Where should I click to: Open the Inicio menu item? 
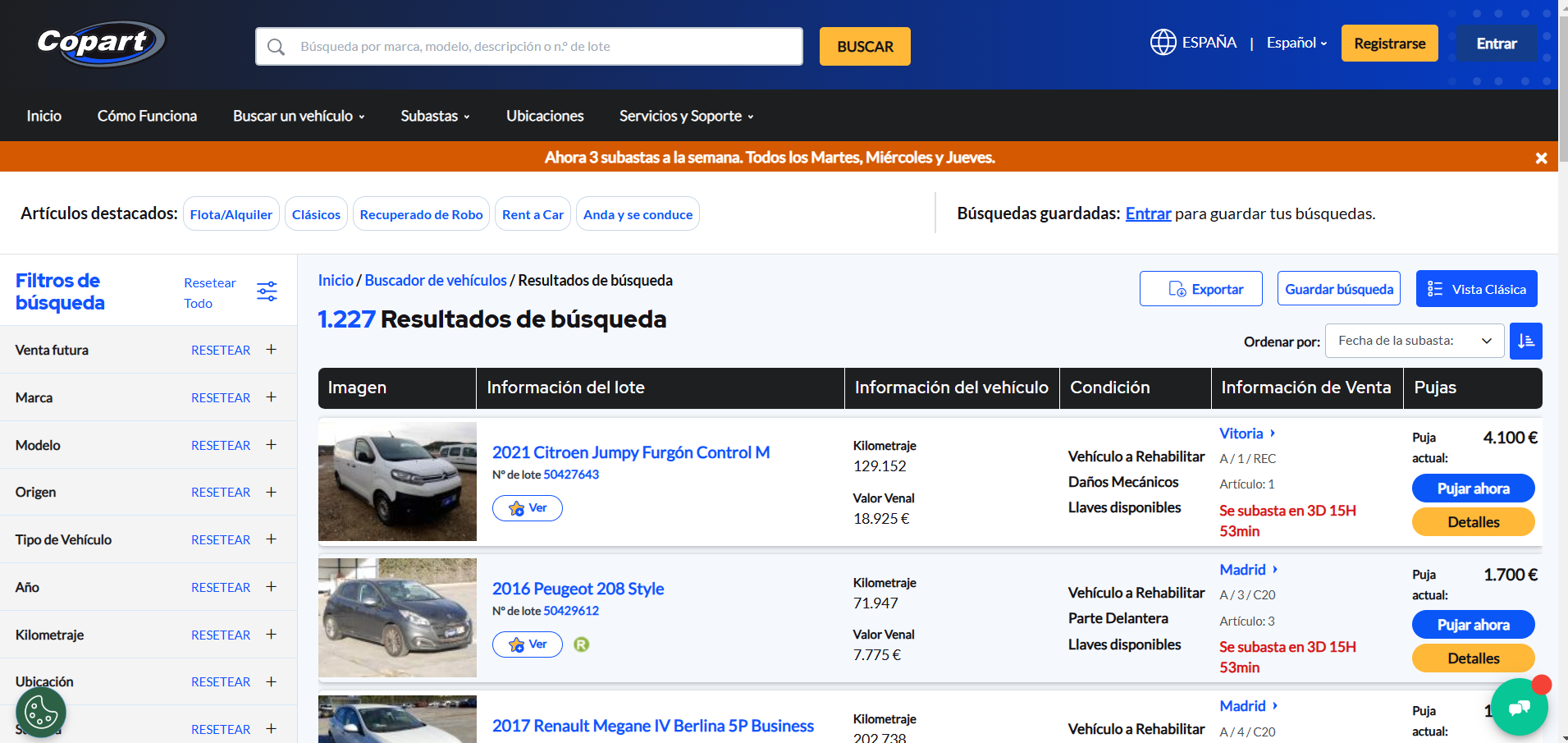tap(43, 116)
